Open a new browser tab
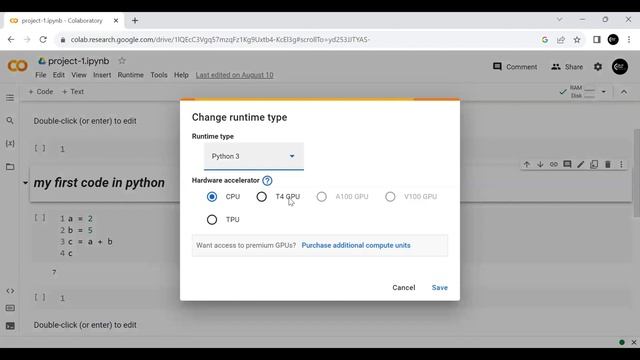Viewport: 640px width, 360px height. [135, 20]
